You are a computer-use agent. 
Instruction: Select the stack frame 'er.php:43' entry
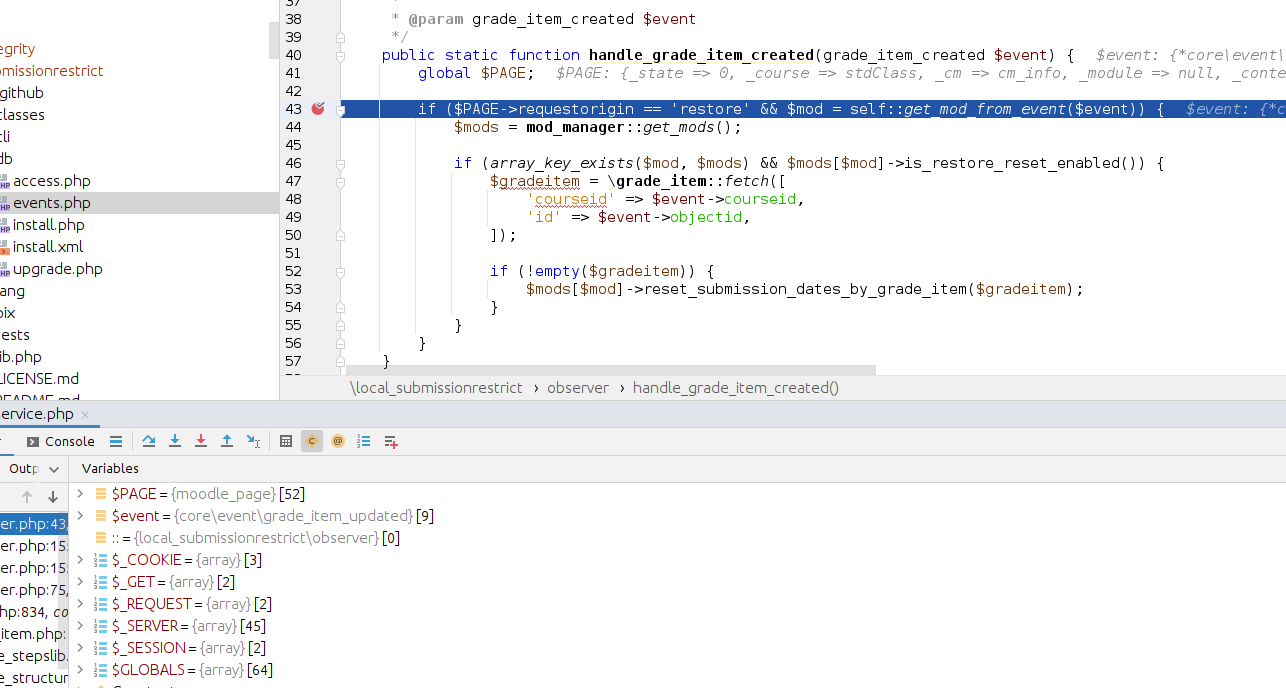pyautogui.click(x=34, y=524)
